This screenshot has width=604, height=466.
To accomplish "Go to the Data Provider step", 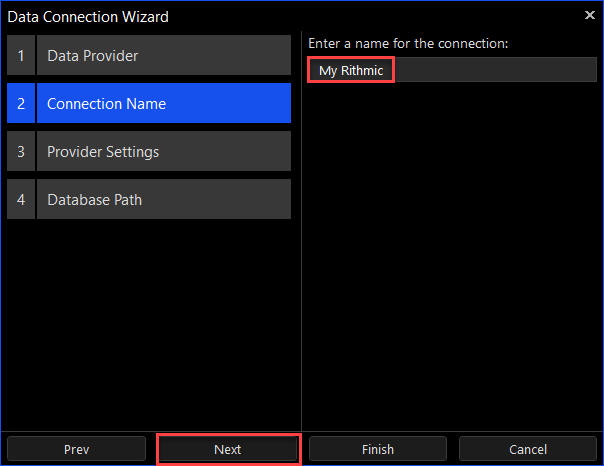I will 164,55.
